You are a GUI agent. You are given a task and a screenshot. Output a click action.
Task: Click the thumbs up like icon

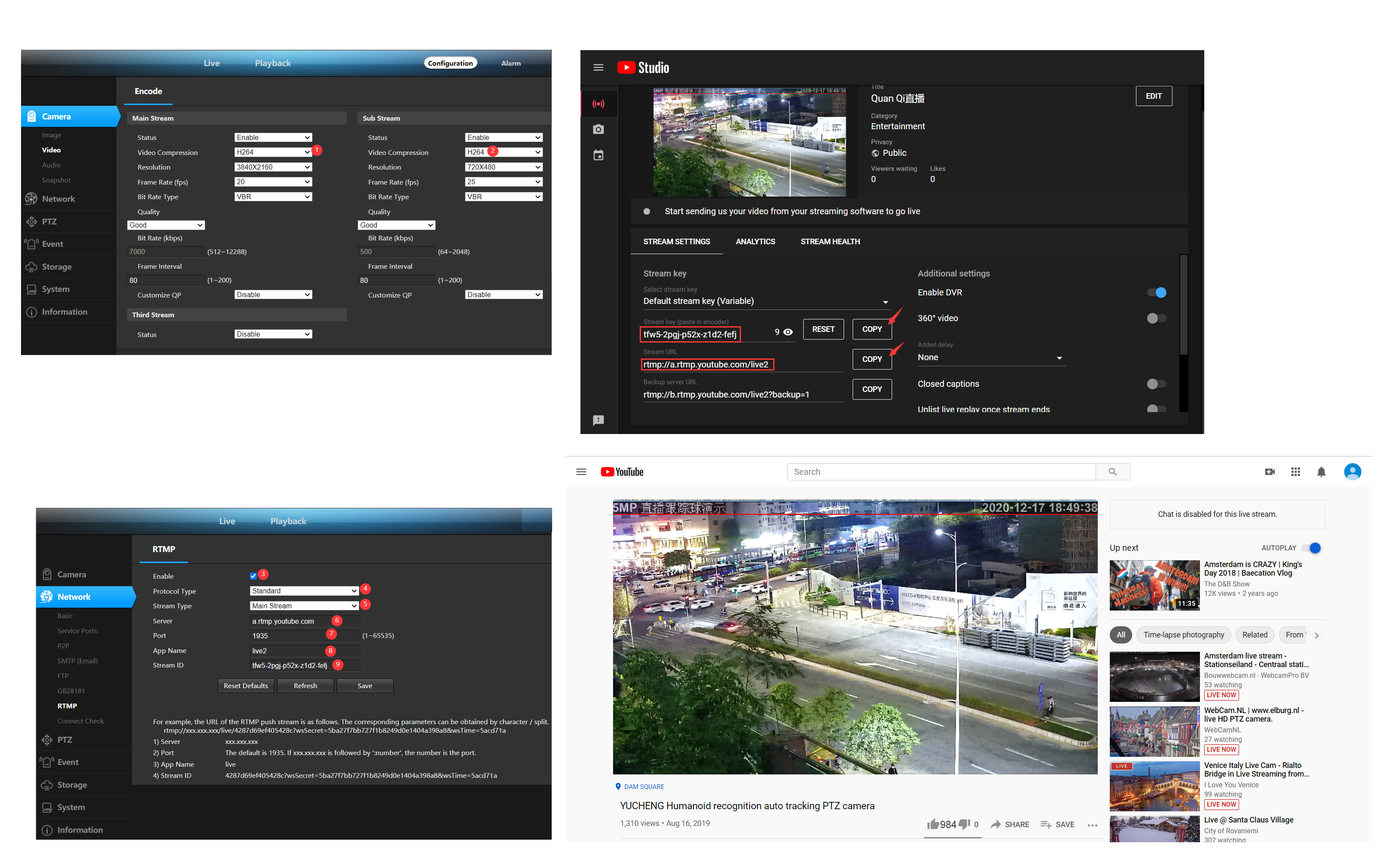coord(933,824)
